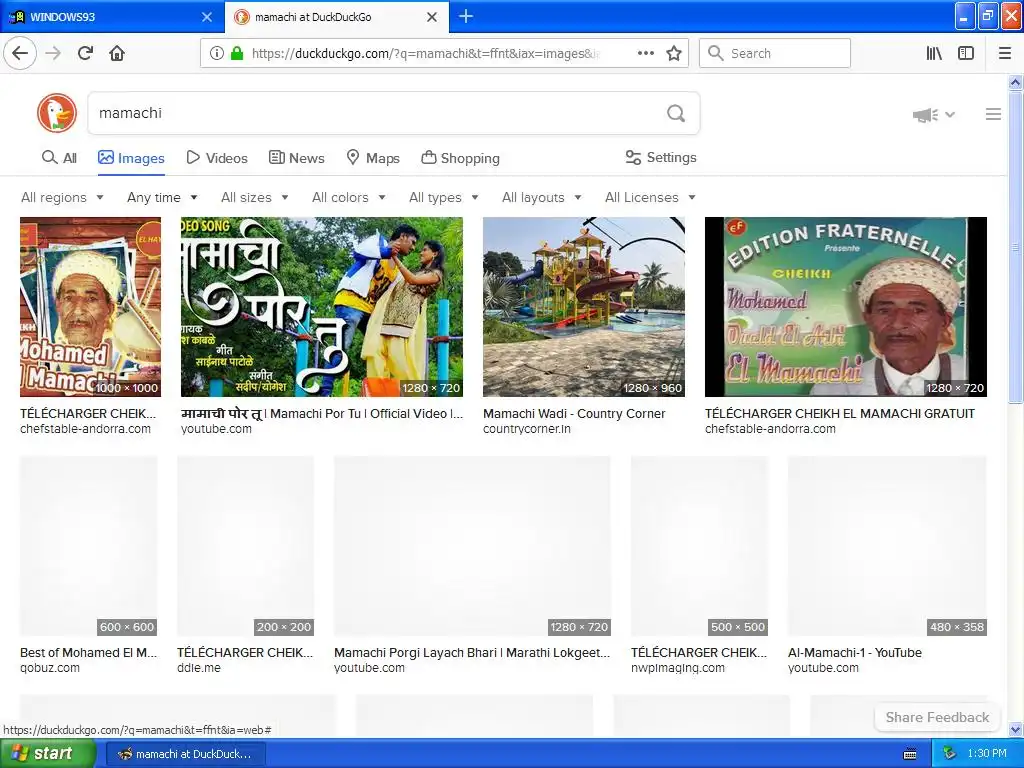Screen dimensions: 1024x768
Task: Click nwpimaging.com source text
Action: tap(678, 668)
